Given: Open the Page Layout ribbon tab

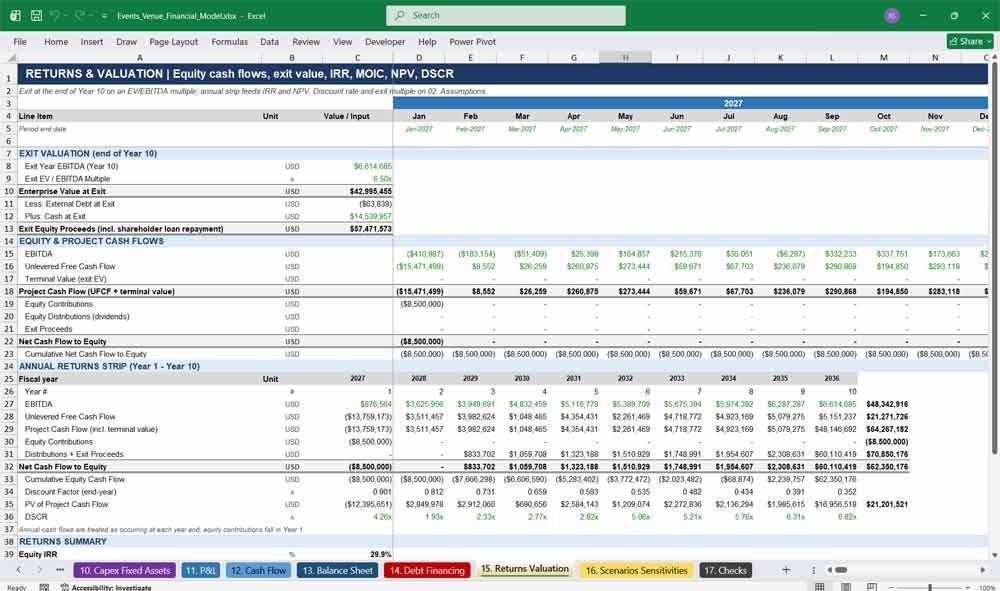Looking at the screenshot, I should 173,41.
